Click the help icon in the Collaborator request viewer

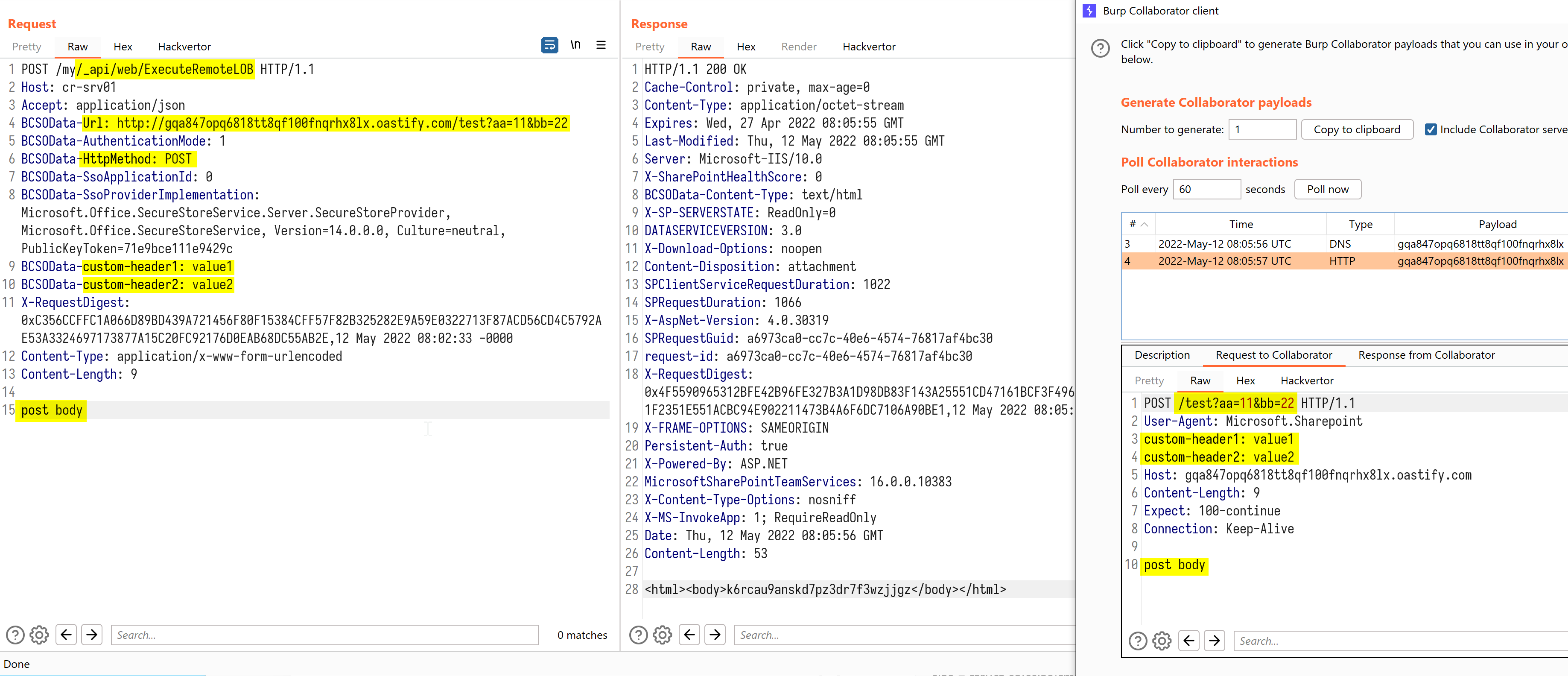[x=1138, y=640]
